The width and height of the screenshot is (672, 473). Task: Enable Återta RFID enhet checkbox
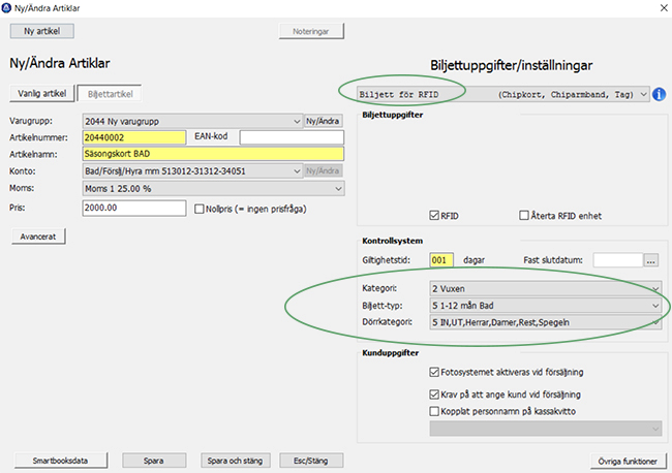pyautogui.click(x=524, y=215)
